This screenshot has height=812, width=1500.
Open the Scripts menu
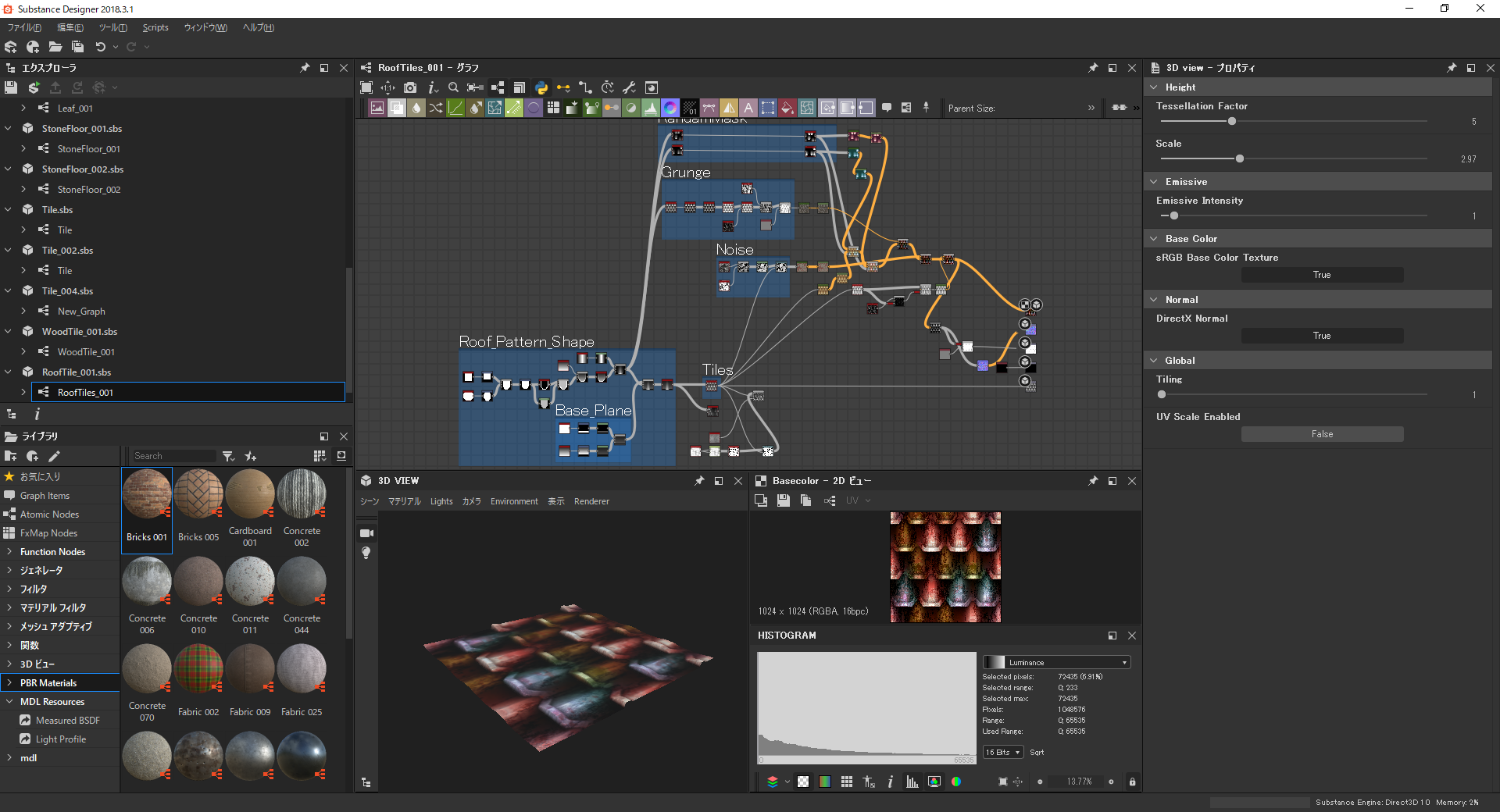pos(155,27)
